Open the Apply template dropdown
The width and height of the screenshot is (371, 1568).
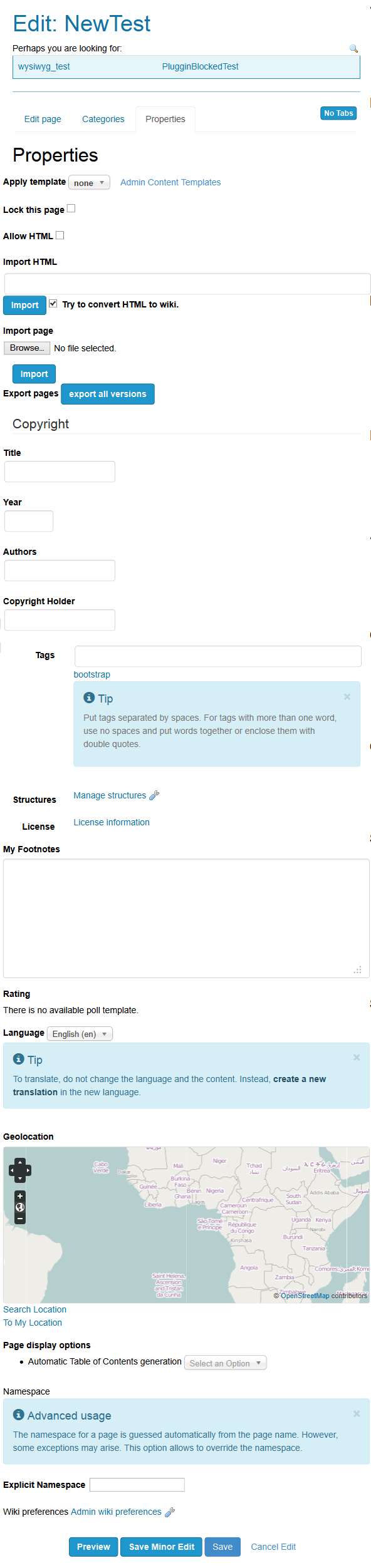[90, 182]
